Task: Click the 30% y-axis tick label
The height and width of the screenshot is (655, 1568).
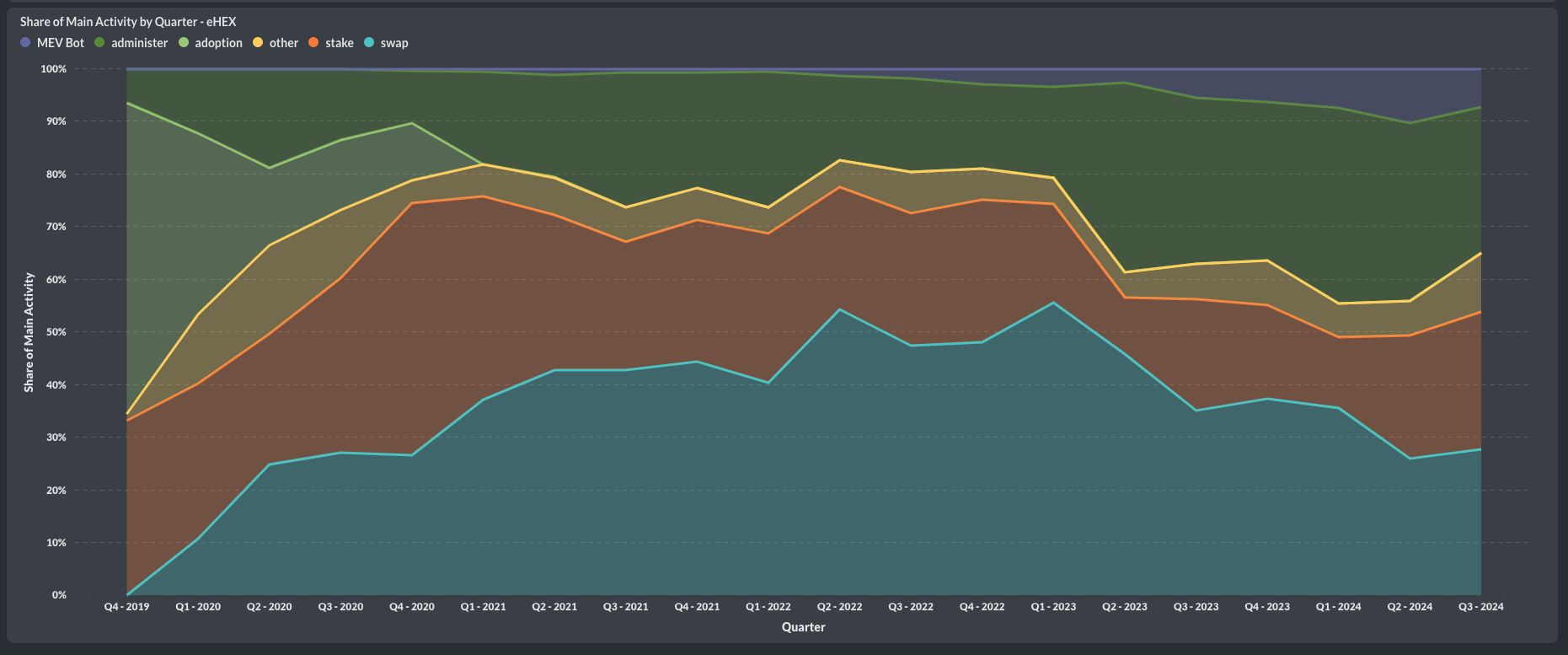Action: point(56,438)
